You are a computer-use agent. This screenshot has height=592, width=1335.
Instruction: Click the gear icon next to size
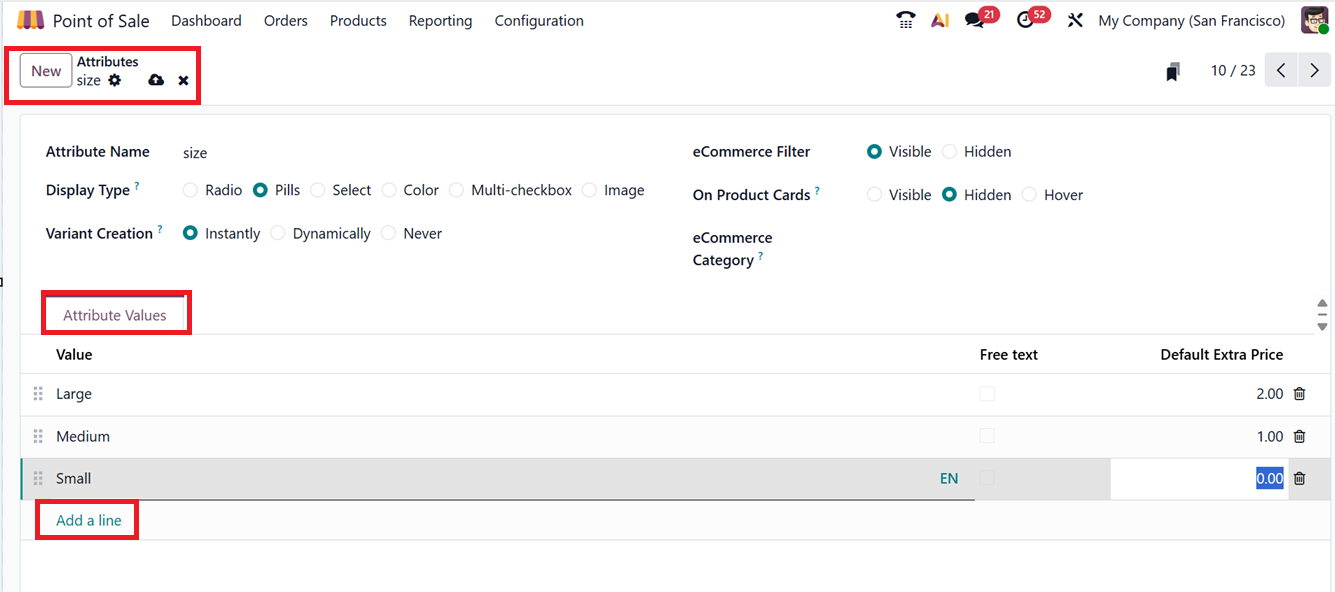point(115,80)
